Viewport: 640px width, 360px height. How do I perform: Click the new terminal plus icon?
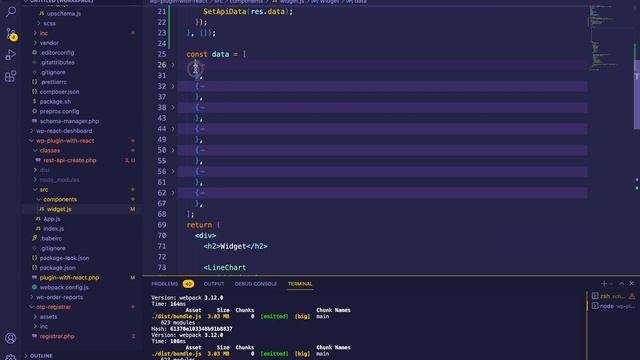pyautogui.click(x=604, y=284)
